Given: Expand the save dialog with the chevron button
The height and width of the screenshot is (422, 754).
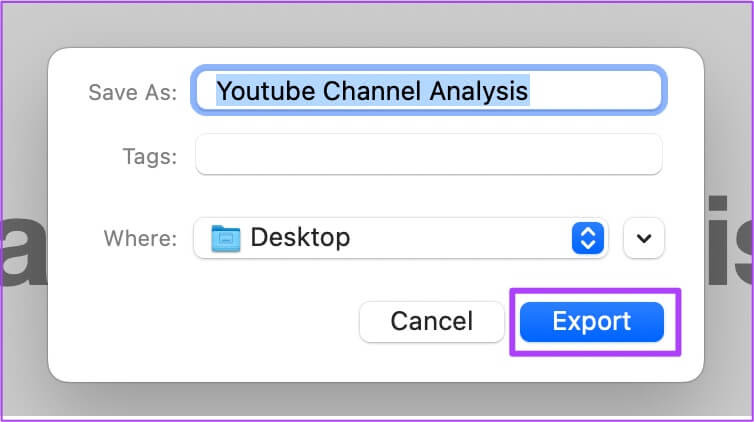Looking at the screenshot, I should (644, 238).
